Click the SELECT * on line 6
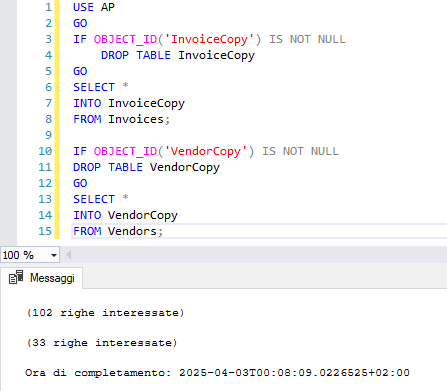The height and width of the screenshot is (391, 447). [x=101, y=87]
